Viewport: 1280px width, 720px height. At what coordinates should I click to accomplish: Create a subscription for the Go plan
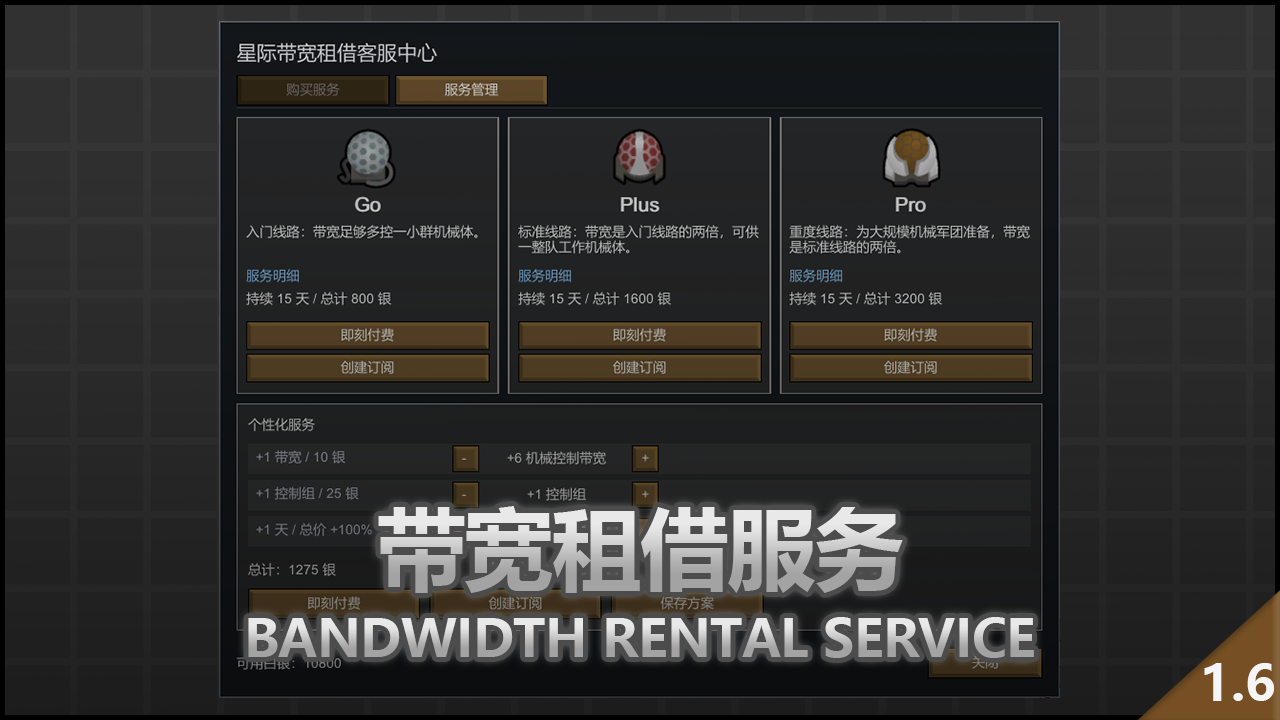[367, 367]
